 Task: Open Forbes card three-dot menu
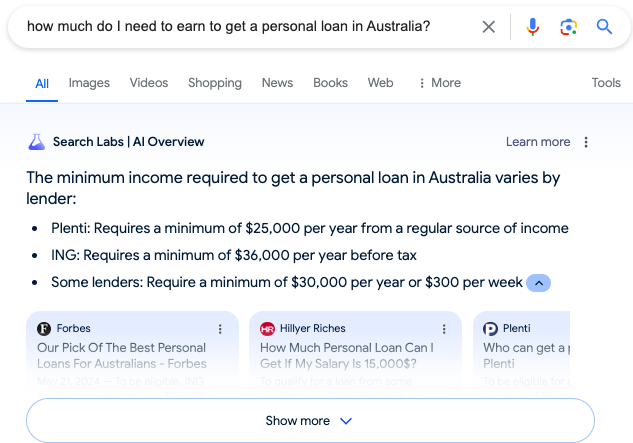(x=220, y=329)
